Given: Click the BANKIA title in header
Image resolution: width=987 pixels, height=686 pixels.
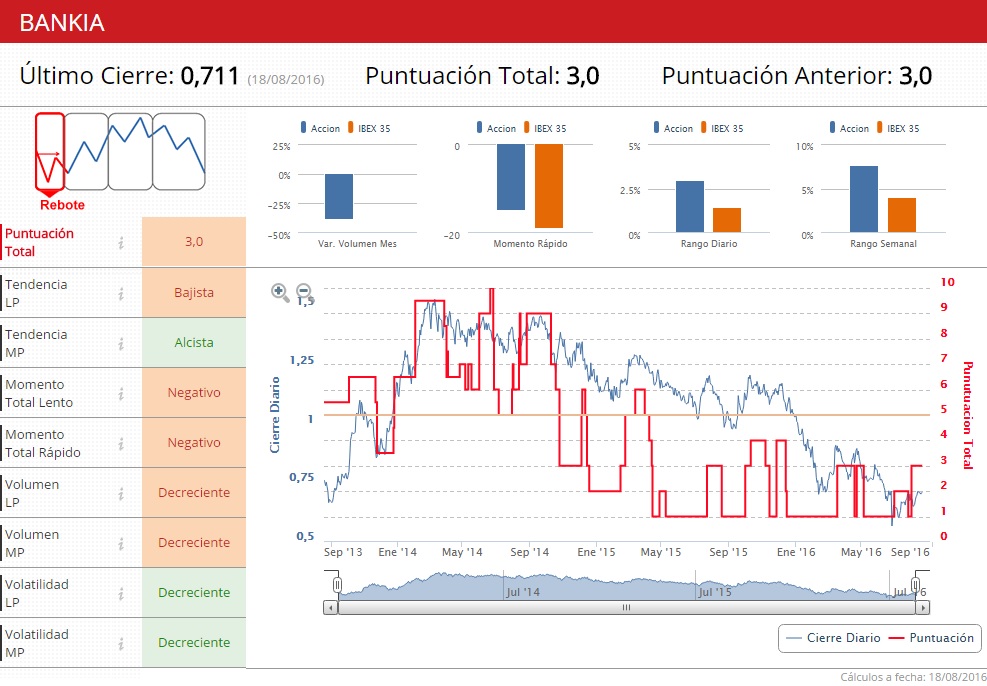Looking at the screenshot, I should pos(62,23).
